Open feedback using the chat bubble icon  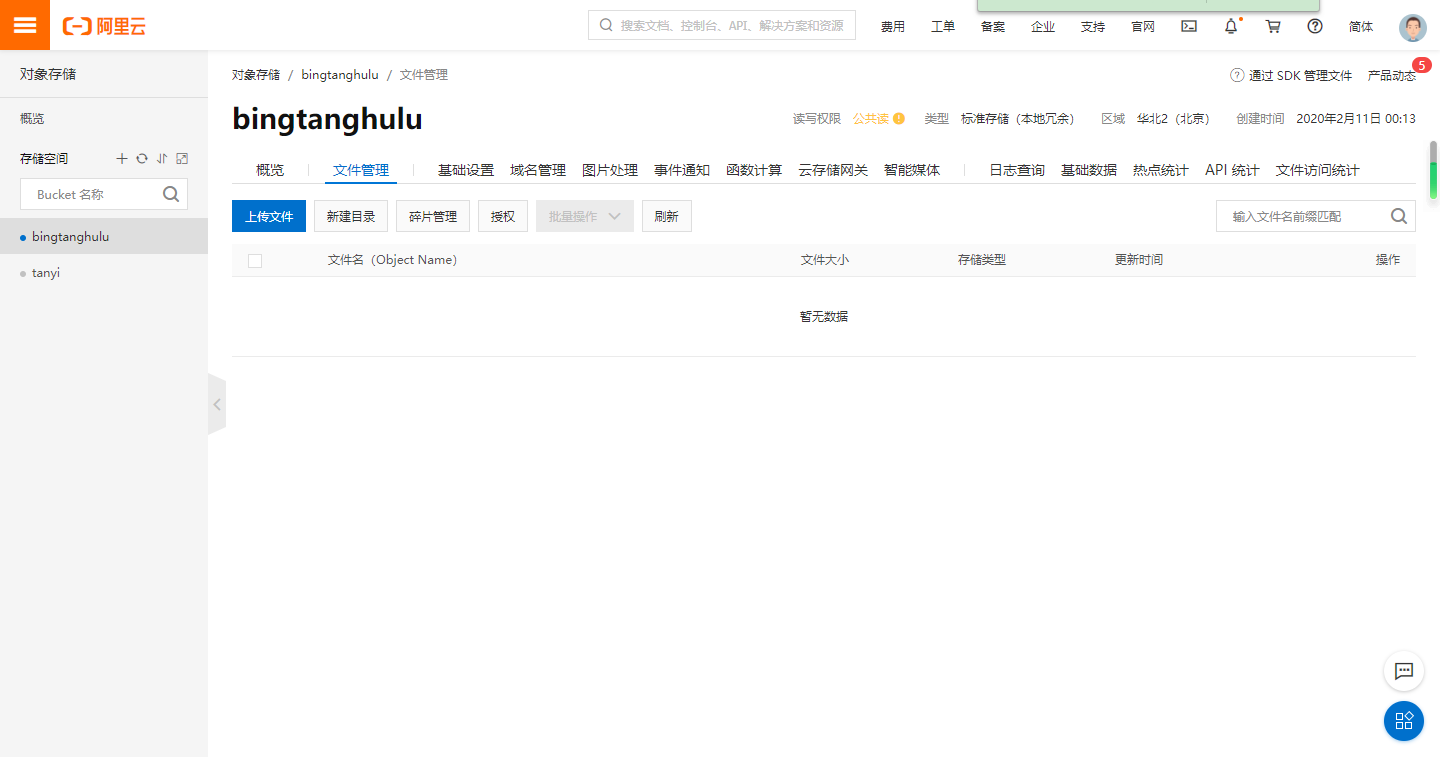point(1403,671)
